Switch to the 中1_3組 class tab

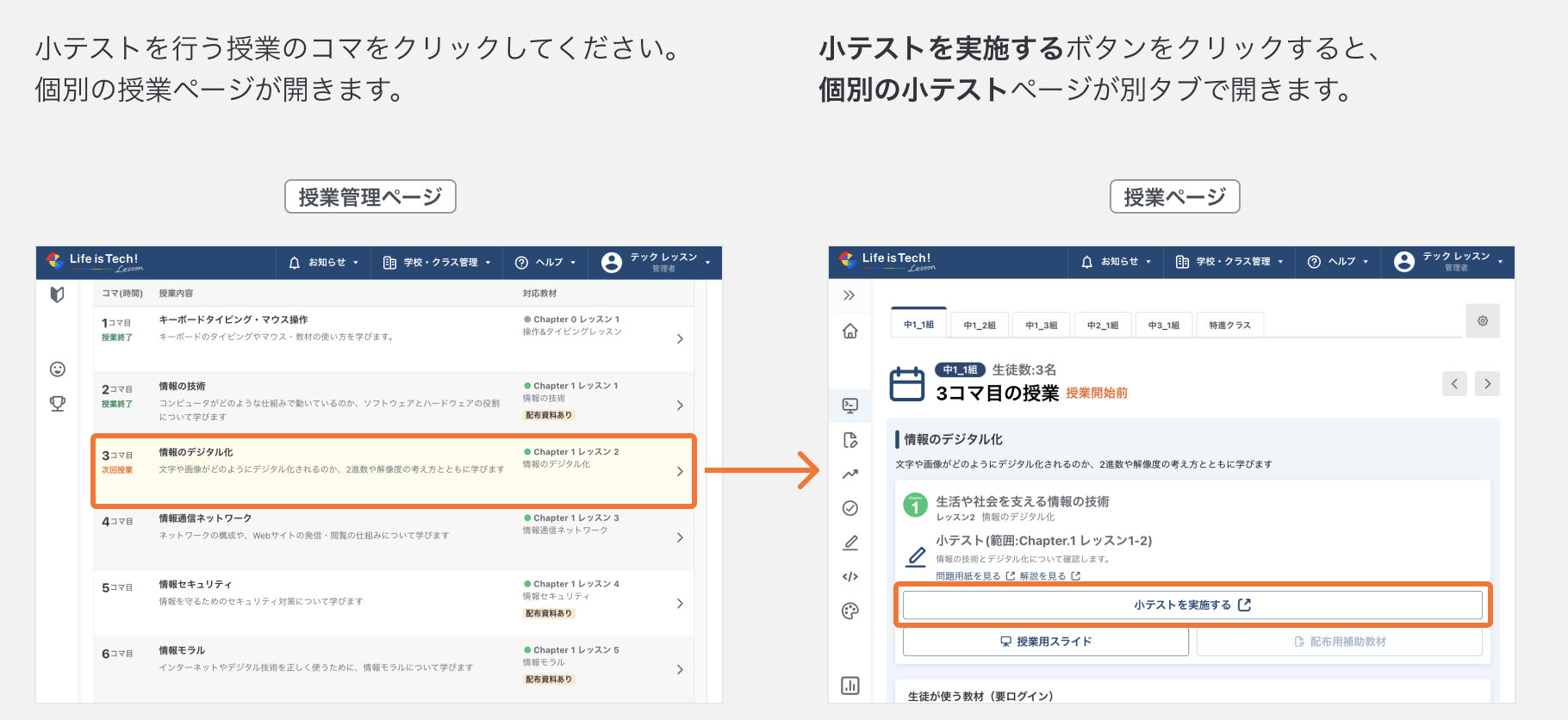tap(1042, 325)
